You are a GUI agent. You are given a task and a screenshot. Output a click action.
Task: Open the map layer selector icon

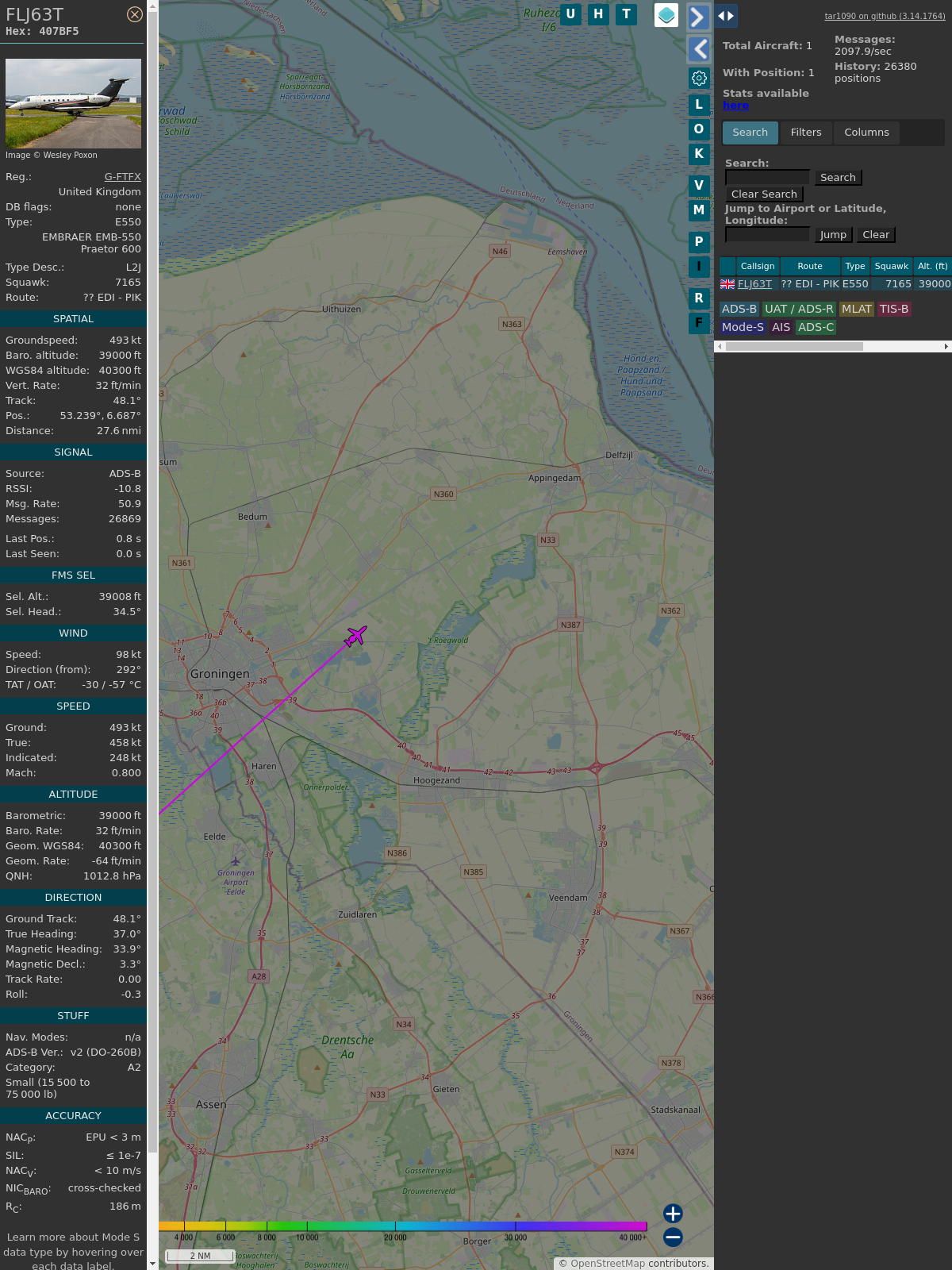tap(666, 15)
